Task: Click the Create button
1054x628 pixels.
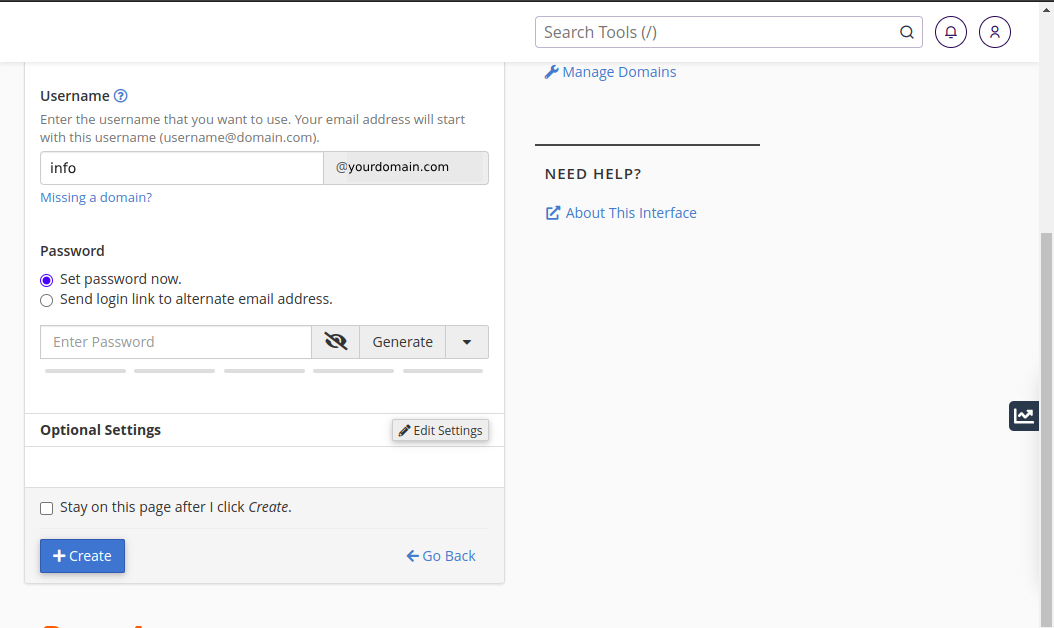Action: click(x=82, y=556)
